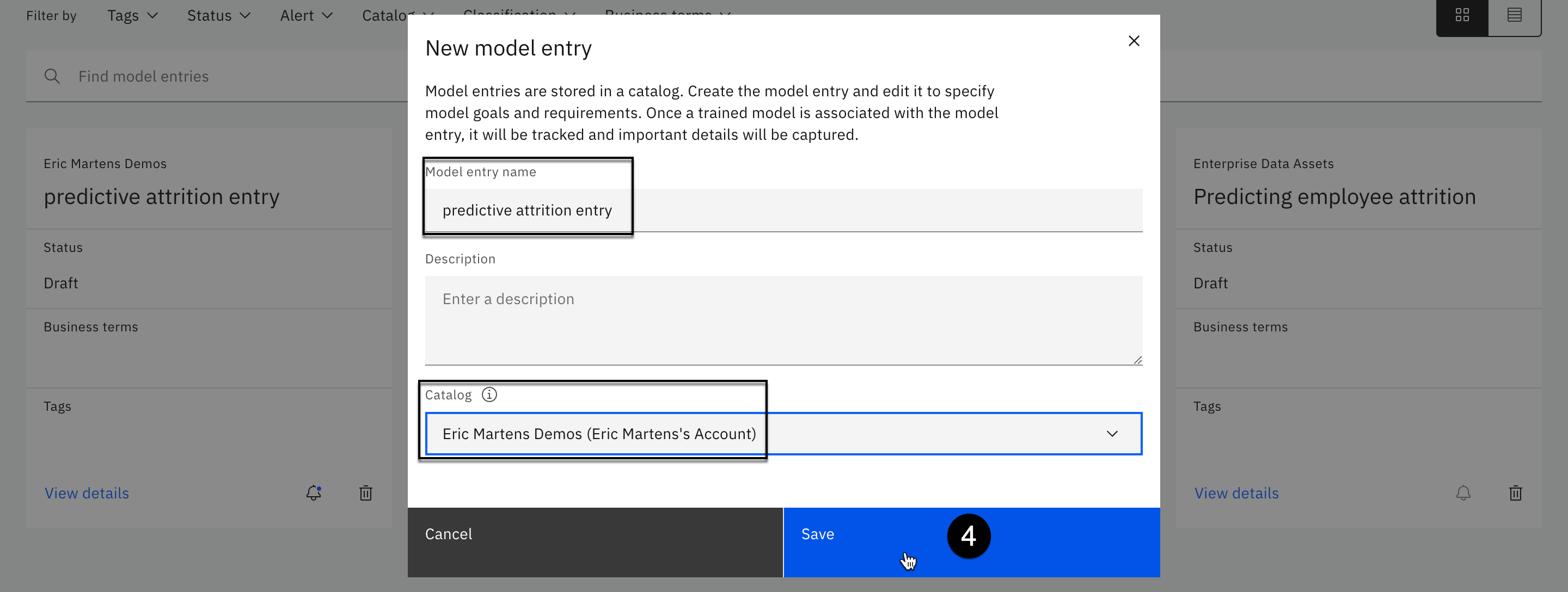
Task: Switch to grid card view
Action: [x=1462, y=15]
